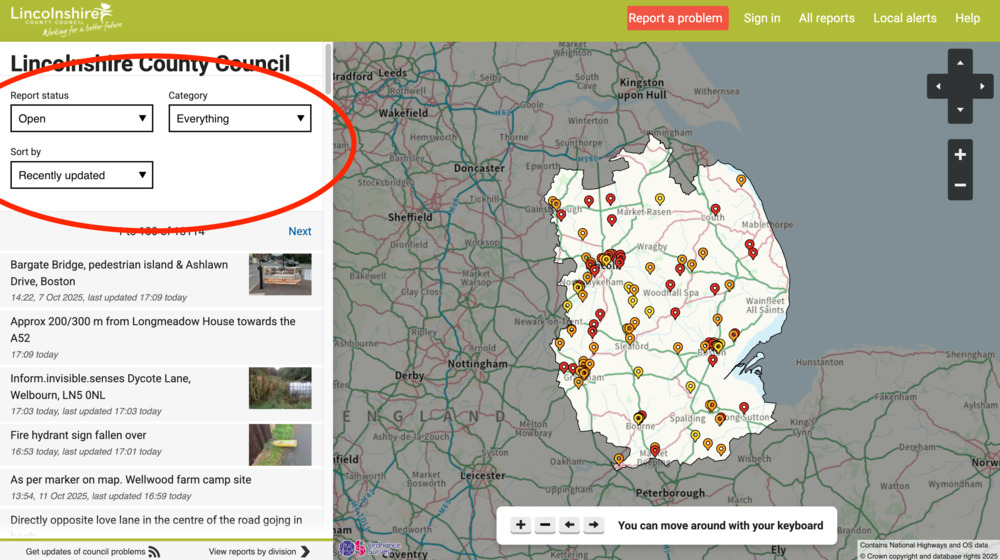
Task: Click the RSS feed icon for council updates
Action: (154, 551)
